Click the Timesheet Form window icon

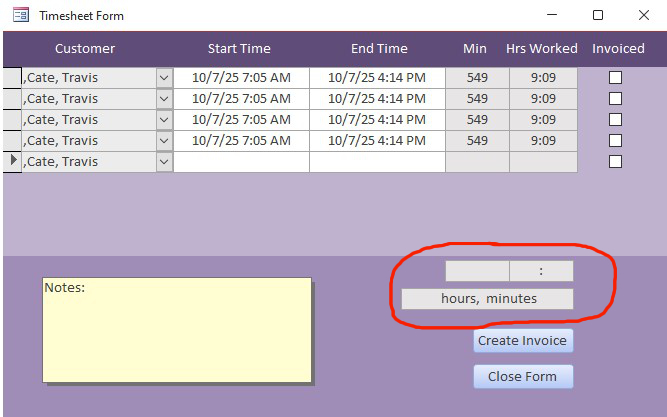(20, 15)
